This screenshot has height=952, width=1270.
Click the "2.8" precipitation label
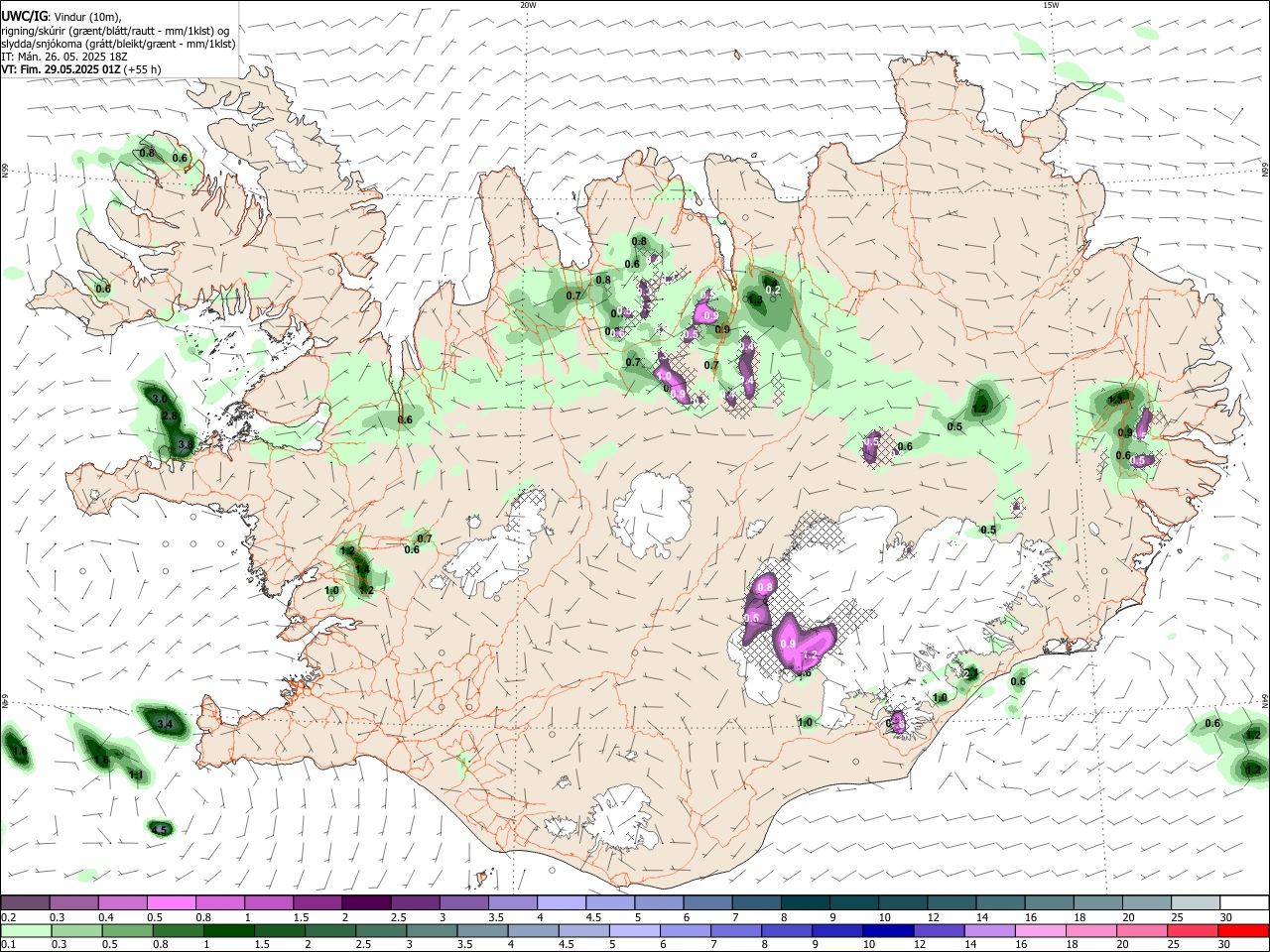point(170,416)
